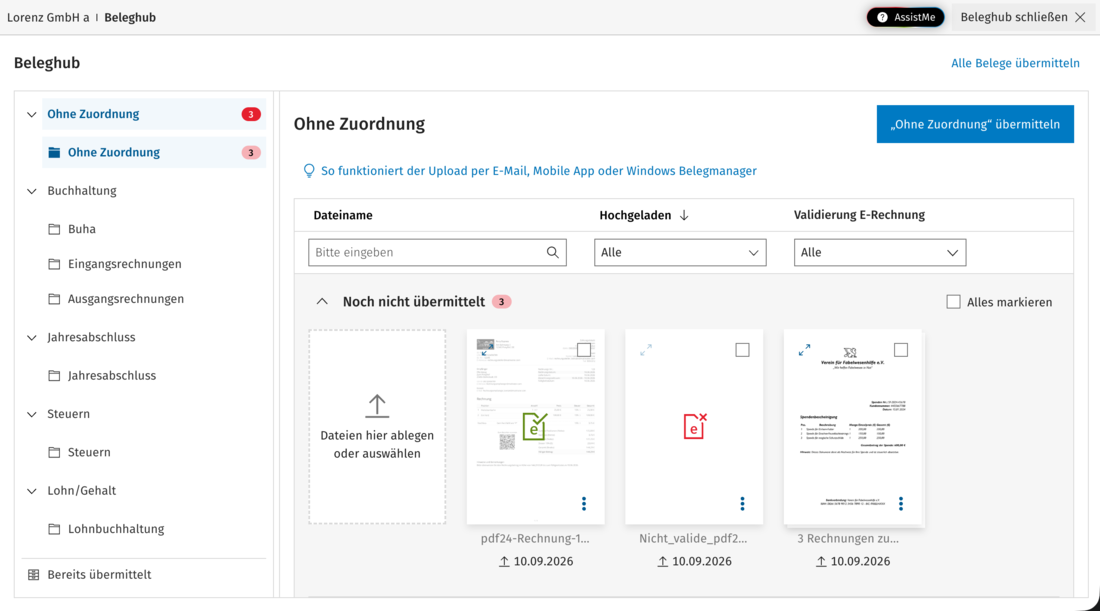Screen dimensions: 1100x611
Task: Open the Hochgeladen filter dropdown
Action: [680, 253]
